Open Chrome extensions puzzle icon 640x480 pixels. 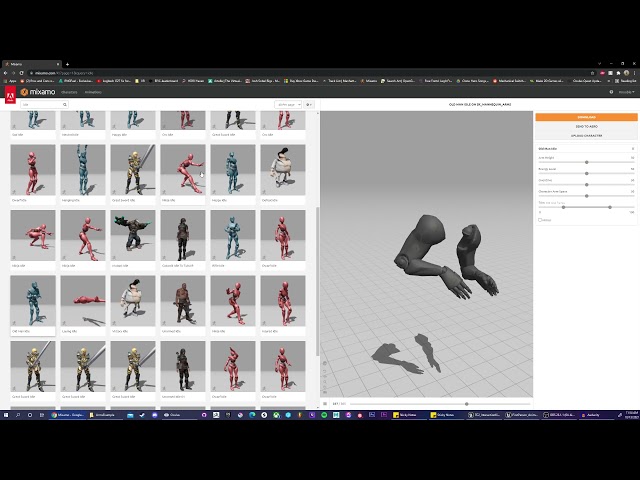point(618,73)
